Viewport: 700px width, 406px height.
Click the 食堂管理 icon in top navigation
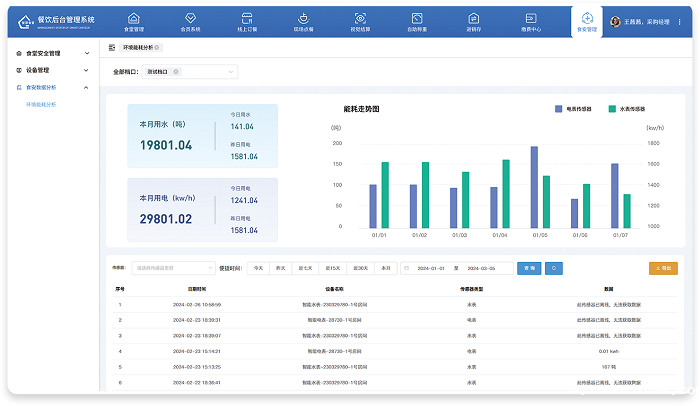134,18
